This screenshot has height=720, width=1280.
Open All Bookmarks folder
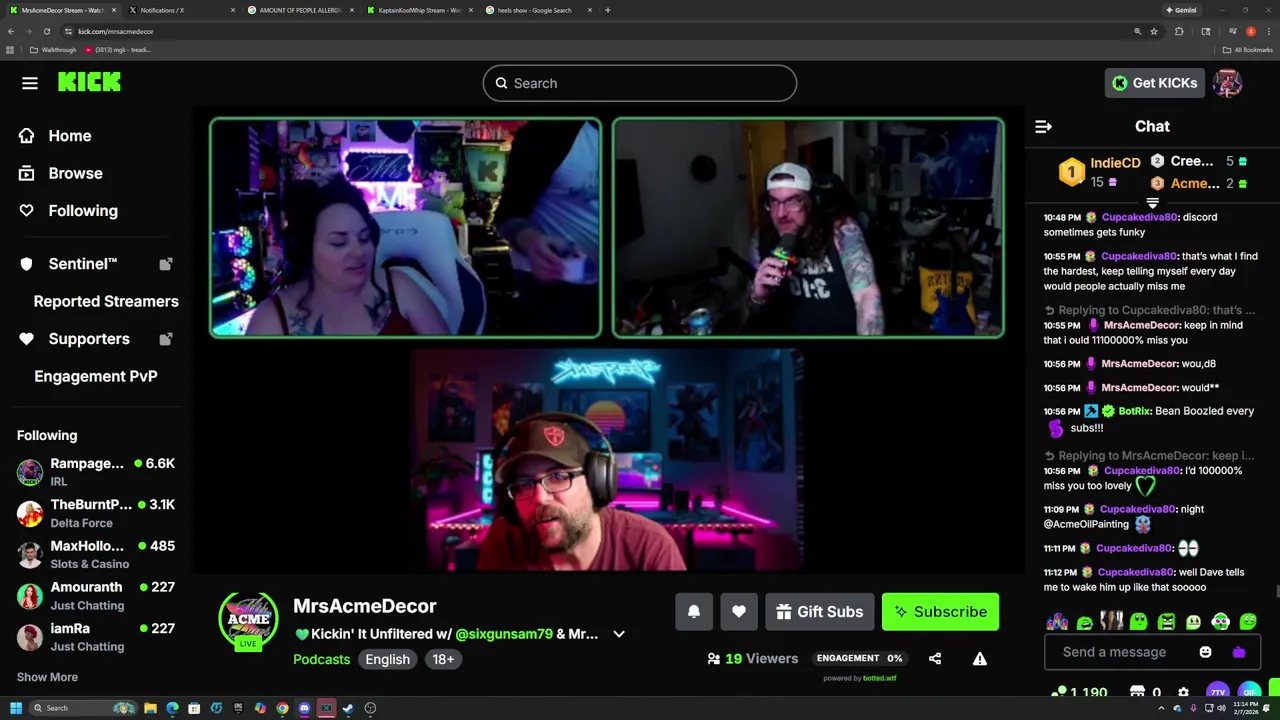coord(1247,50)
